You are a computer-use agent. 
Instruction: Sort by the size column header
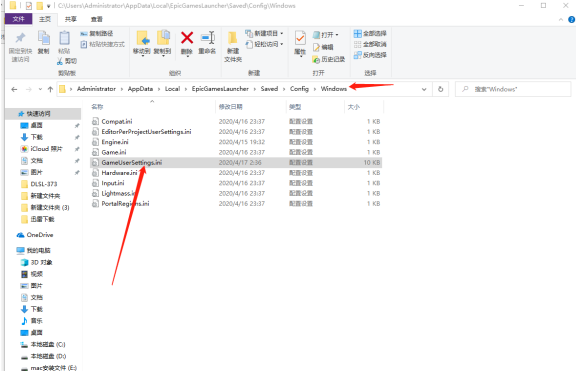pyautogui.click(x=353, y=107)
